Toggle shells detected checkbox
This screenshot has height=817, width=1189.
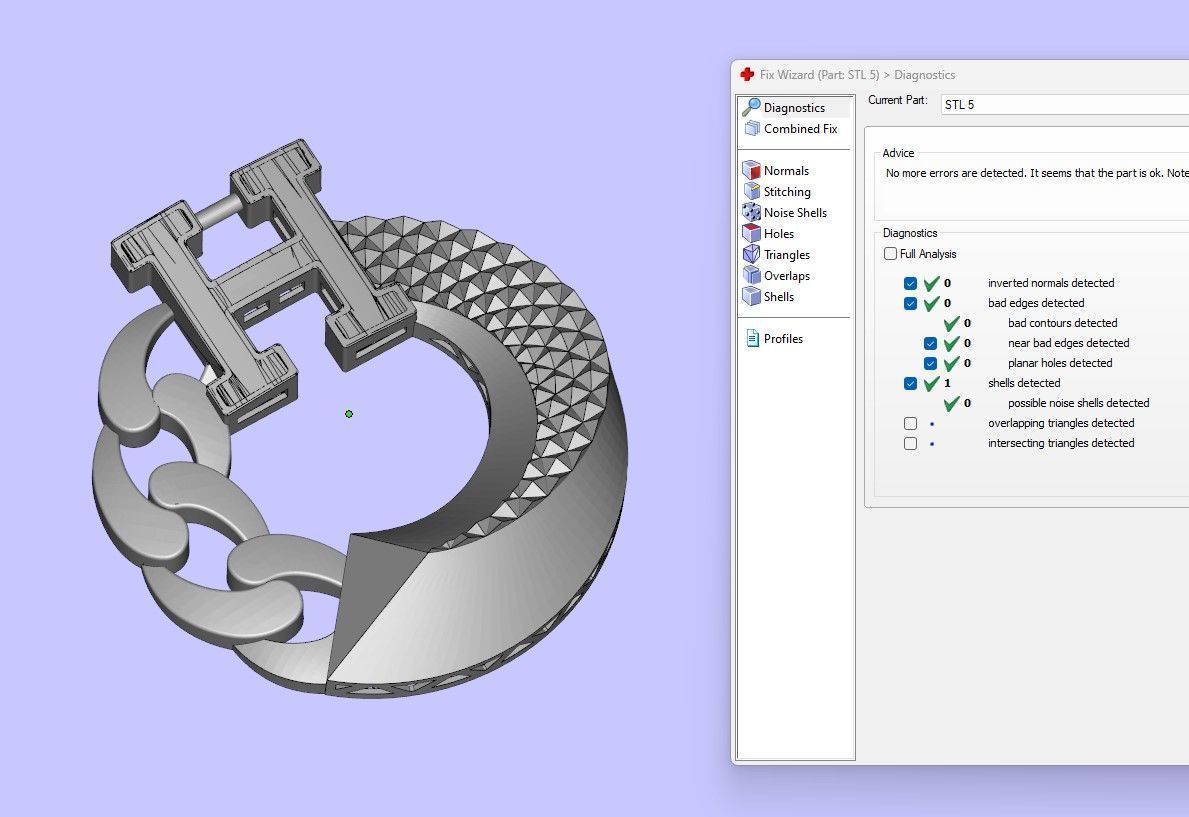pyautogui.click(x=910, y=384)
